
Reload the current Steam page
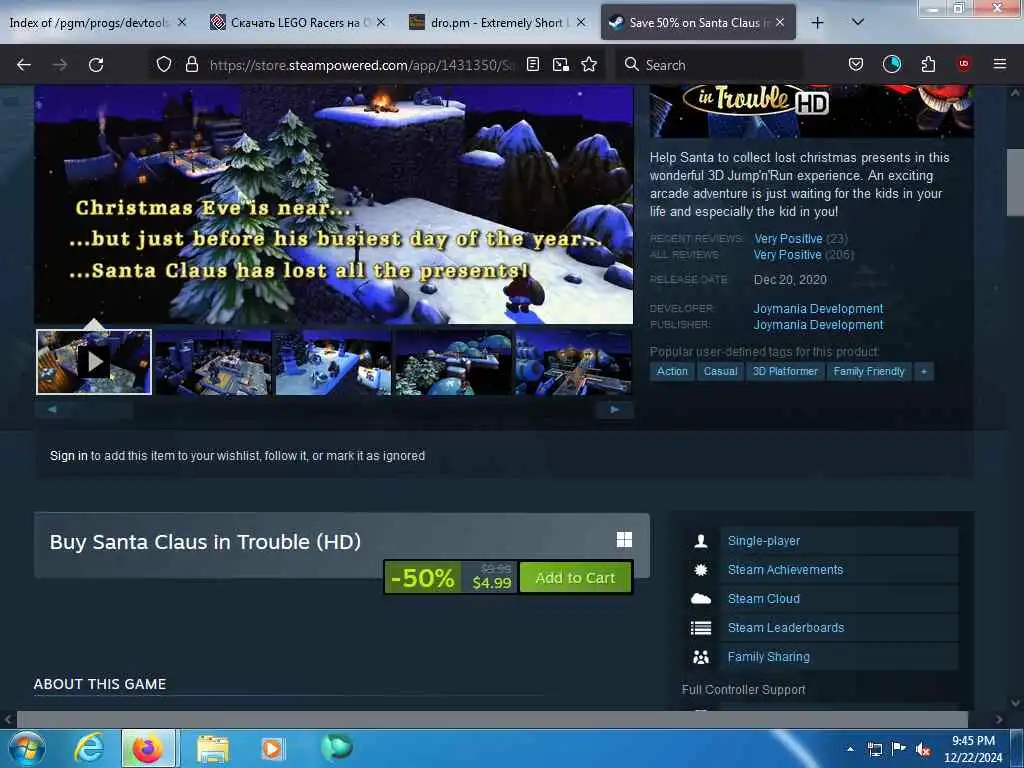96,65
